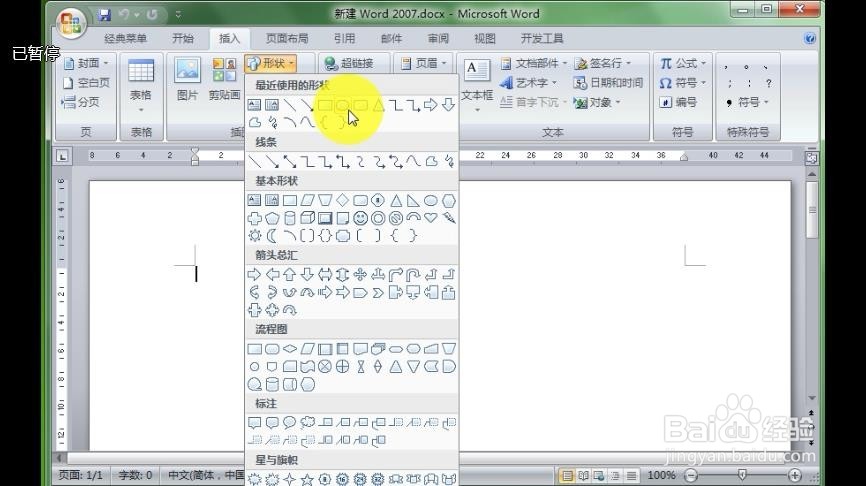Open the 开发工具 tab
Screen dimensions: 866x486
542,39
